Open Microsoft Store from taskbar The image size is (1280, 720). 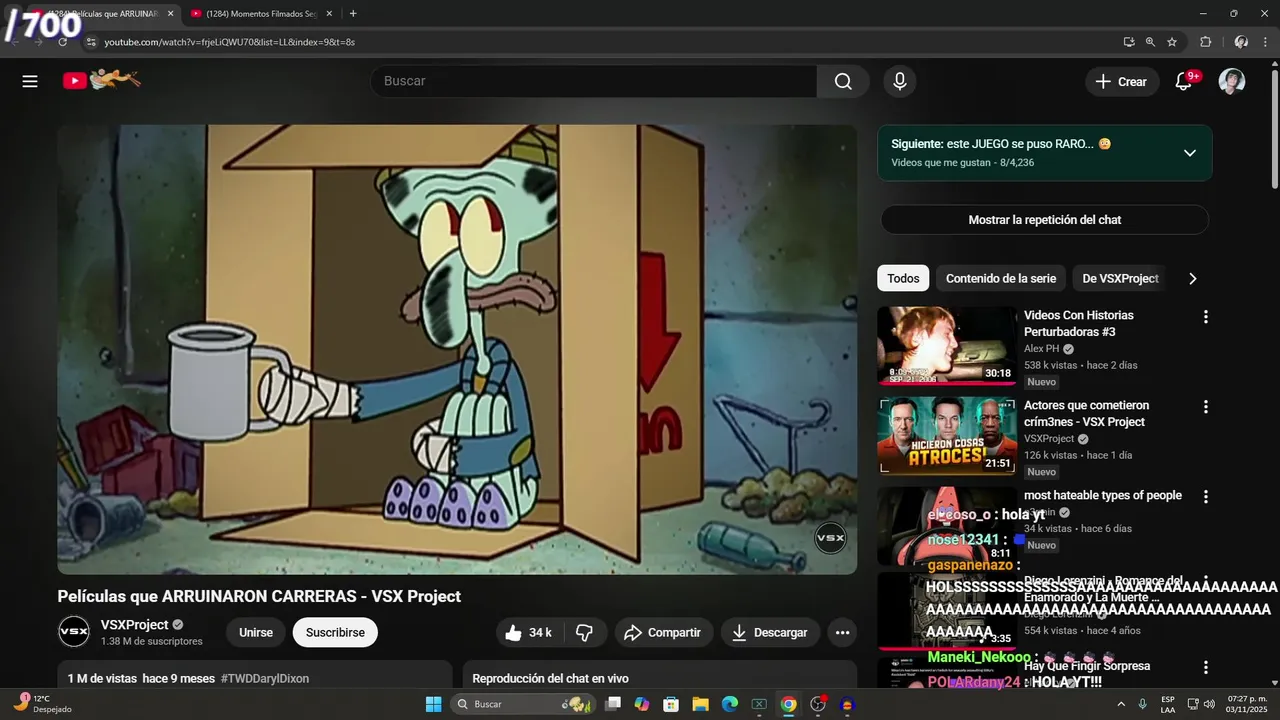[x=671, y=704]
